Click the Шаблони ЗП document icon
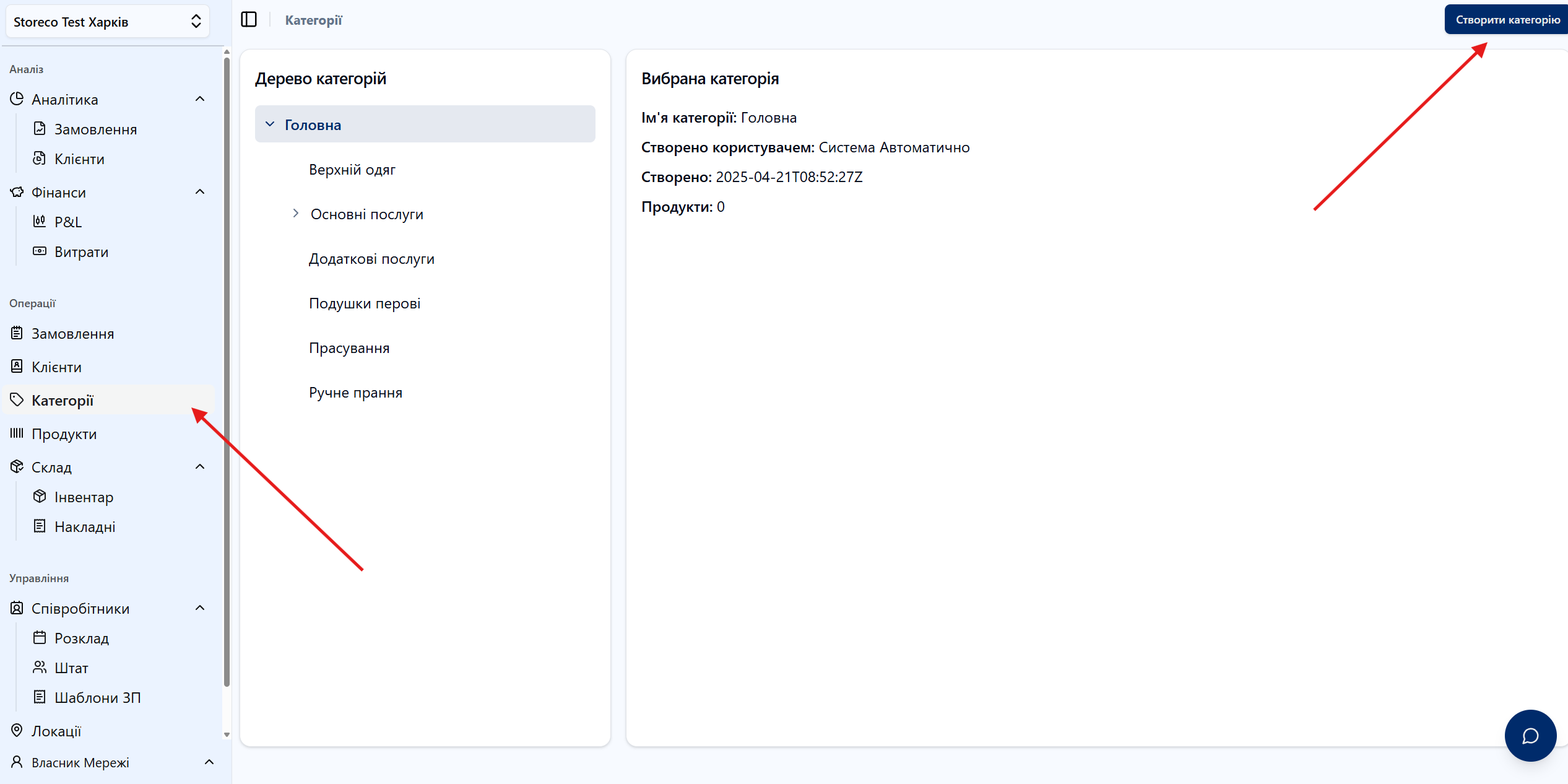The height and width of the screenshot is (784, 1568). [x=40, y=697]
